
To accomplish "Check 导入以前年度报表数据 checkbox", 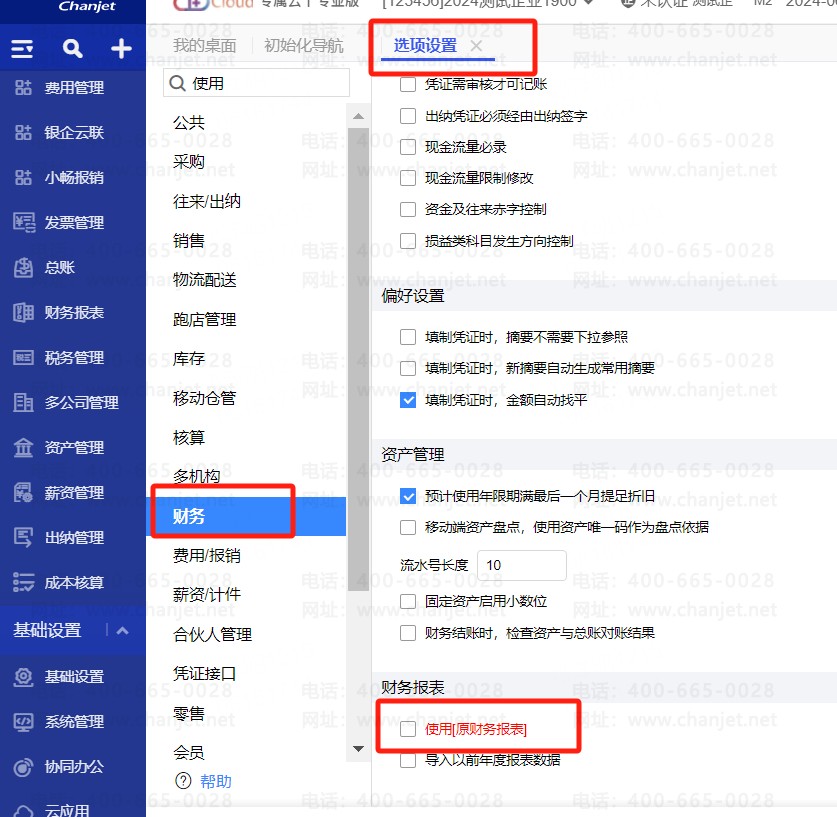I will [x=408, y=760].
